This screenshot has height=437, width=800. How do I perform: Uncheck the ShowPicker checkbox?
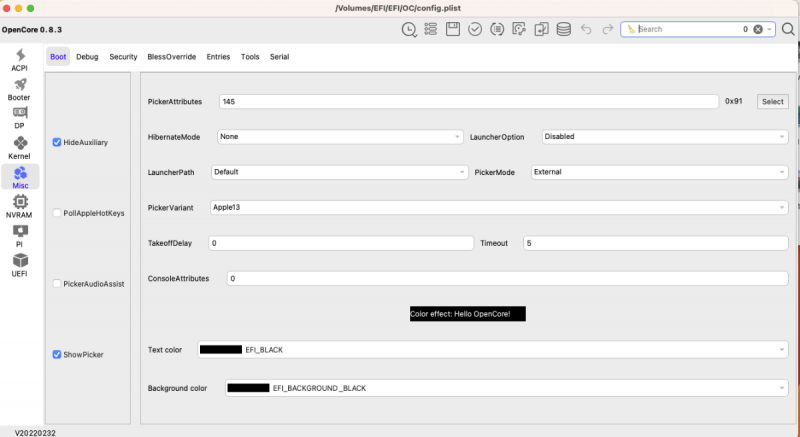(57, 354)
